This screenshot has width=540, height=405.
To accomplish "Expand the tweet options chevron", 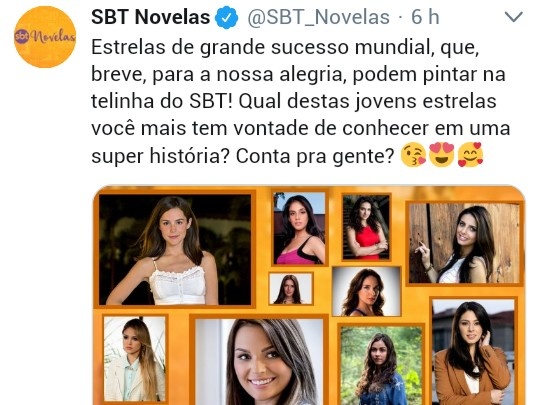I will pos(513,17).
